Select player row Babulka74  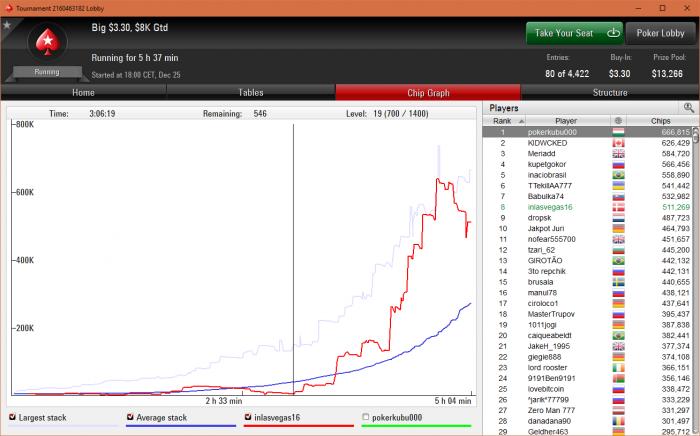[x=587, y=196]
